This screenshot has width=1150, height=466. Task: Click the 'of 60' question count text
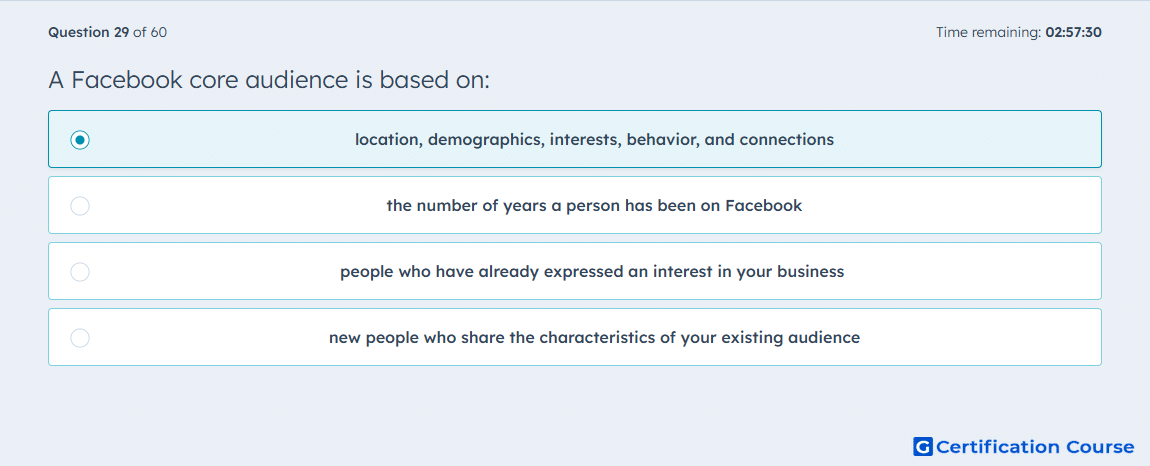150,32
